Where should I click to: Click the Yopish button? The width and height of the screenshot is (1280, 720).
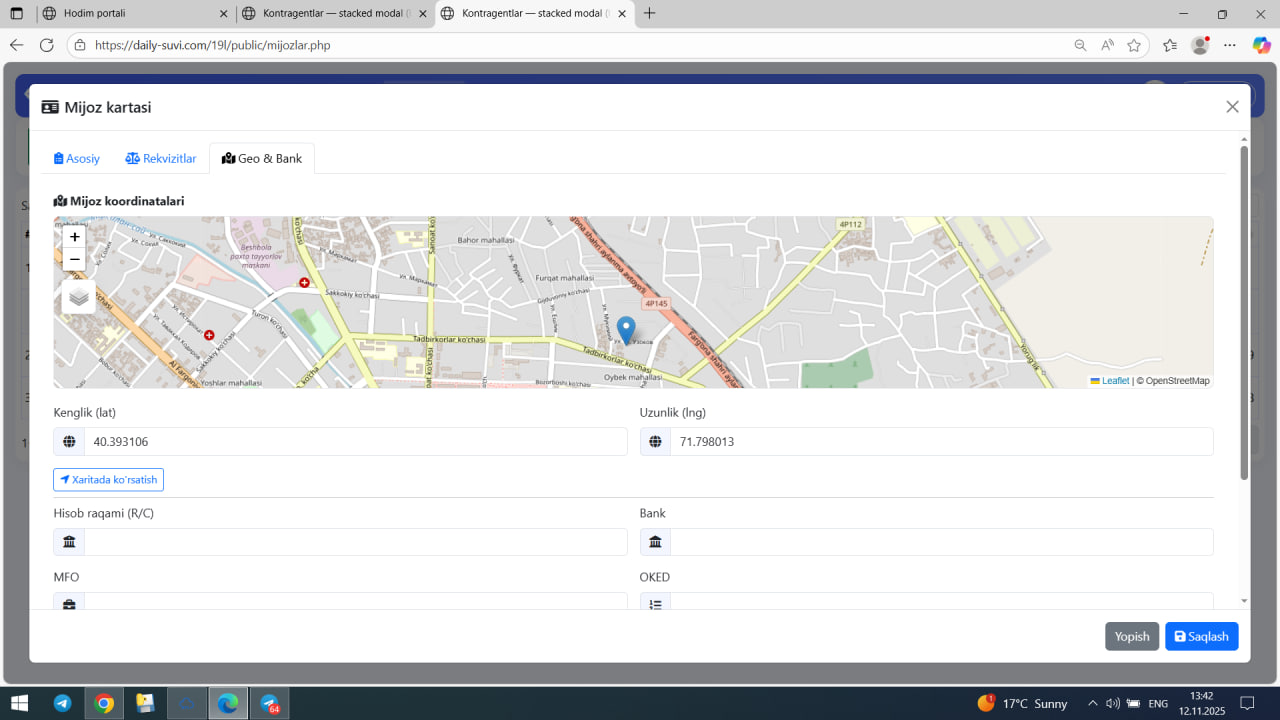pos(1131,636)
